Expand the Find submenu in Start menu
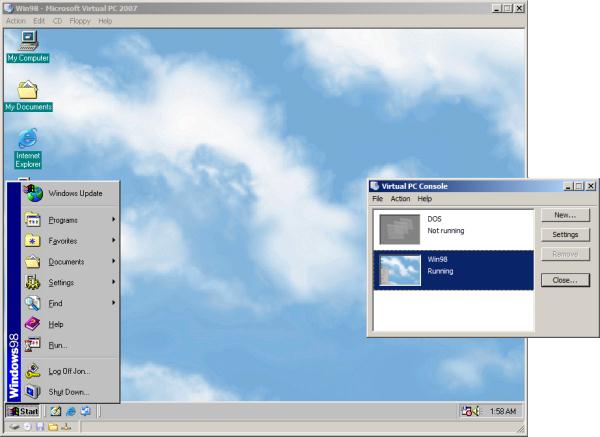600x437 pixels. [x=71, y=303]
